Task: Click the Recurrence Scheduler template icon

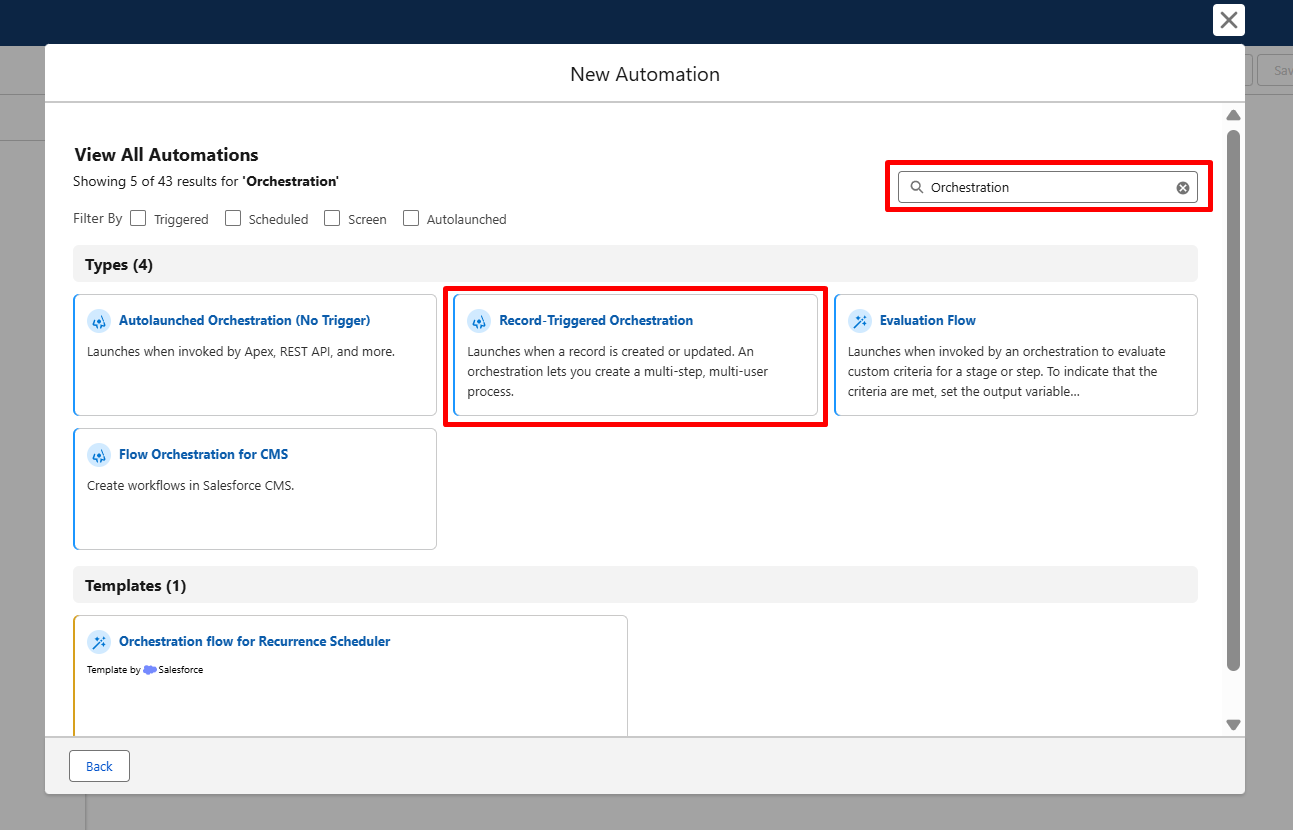Action: tap(99, 642)
